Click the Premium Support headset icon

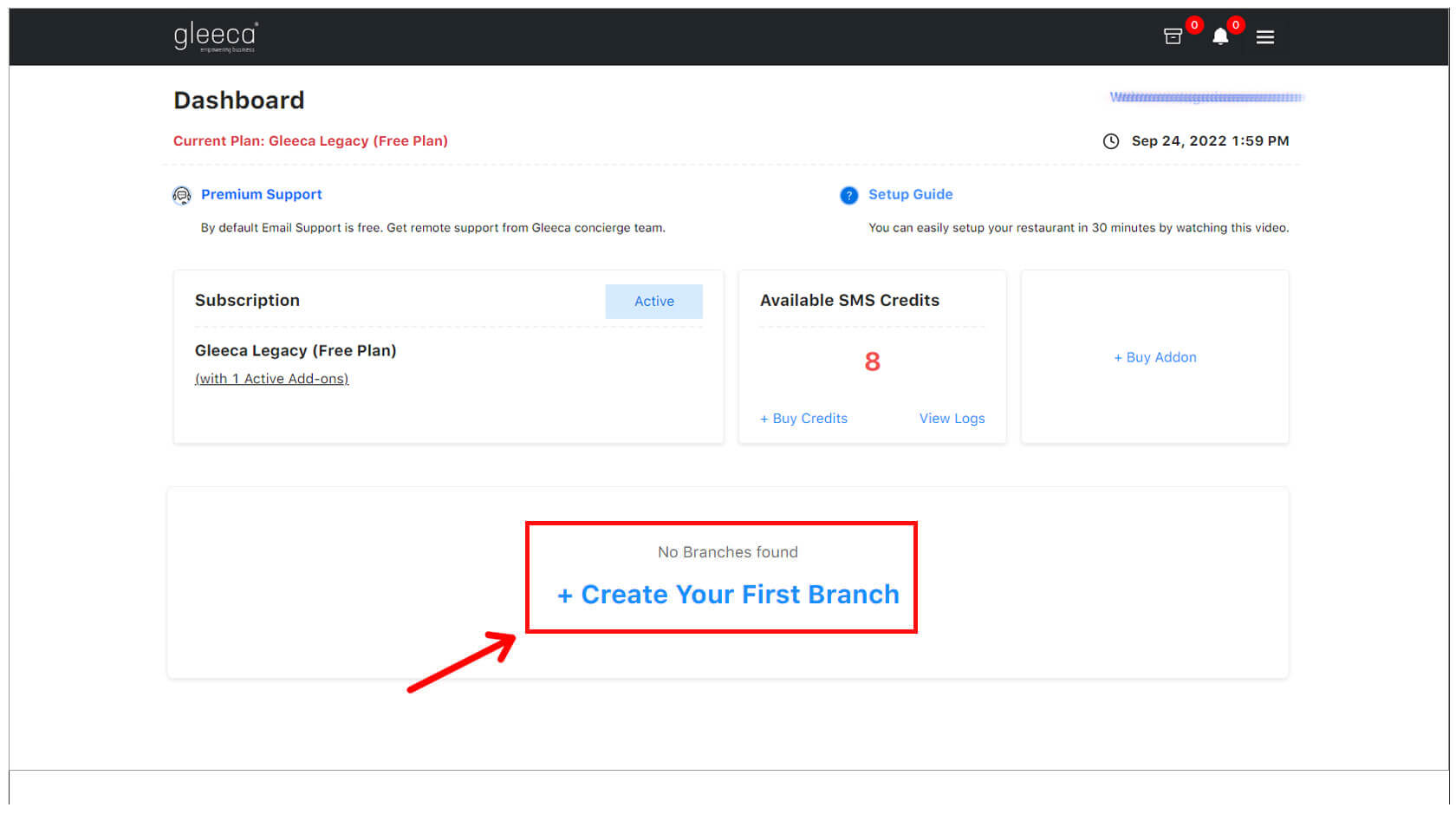tap(181, 195)
